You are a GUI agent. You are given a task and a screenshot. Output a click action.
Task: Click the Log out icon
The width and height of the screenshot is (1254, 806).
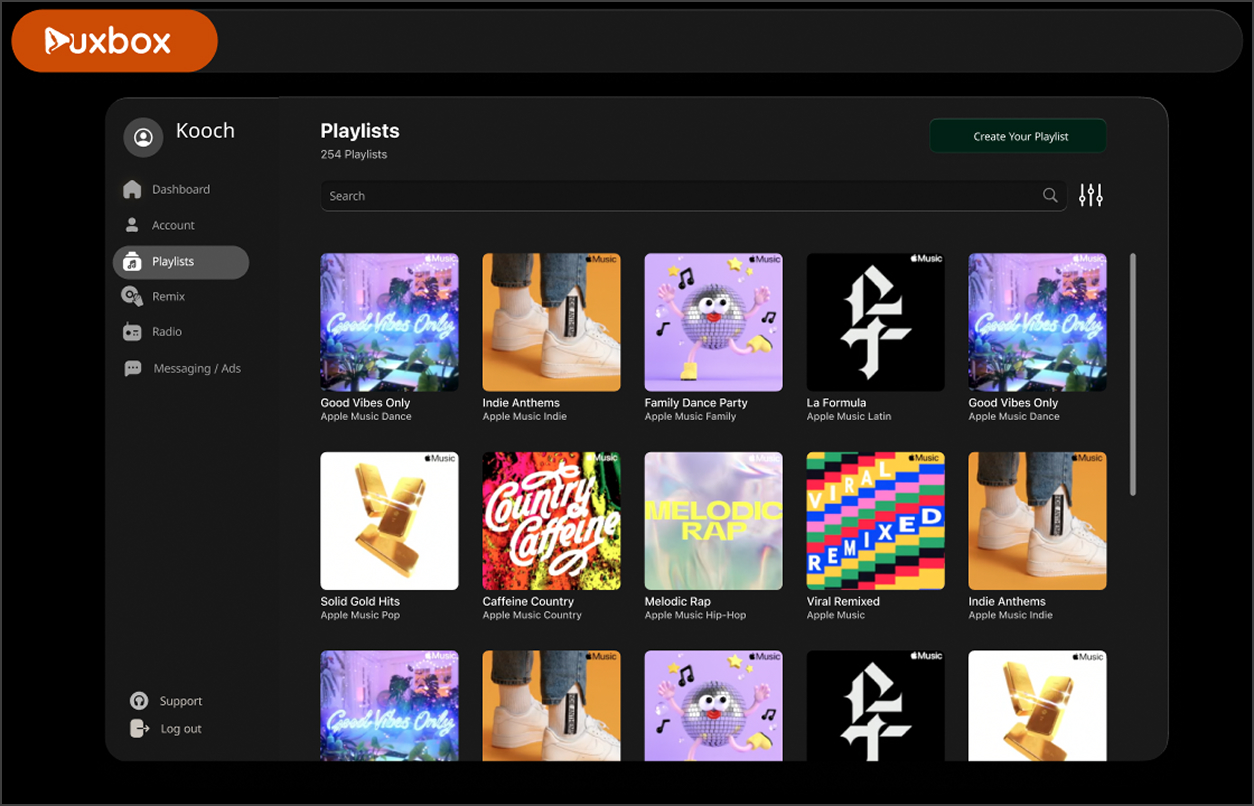pos(139,729)
